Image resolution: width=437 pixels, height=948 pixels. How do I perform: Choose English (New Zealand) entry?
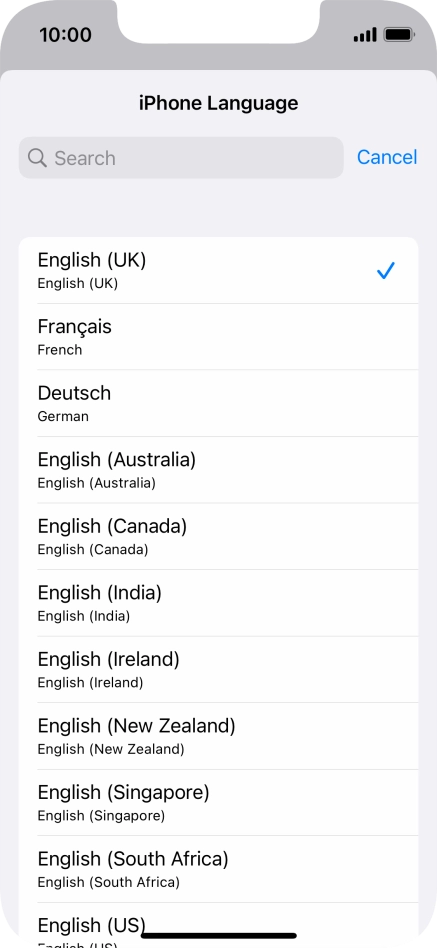point(218,736)
